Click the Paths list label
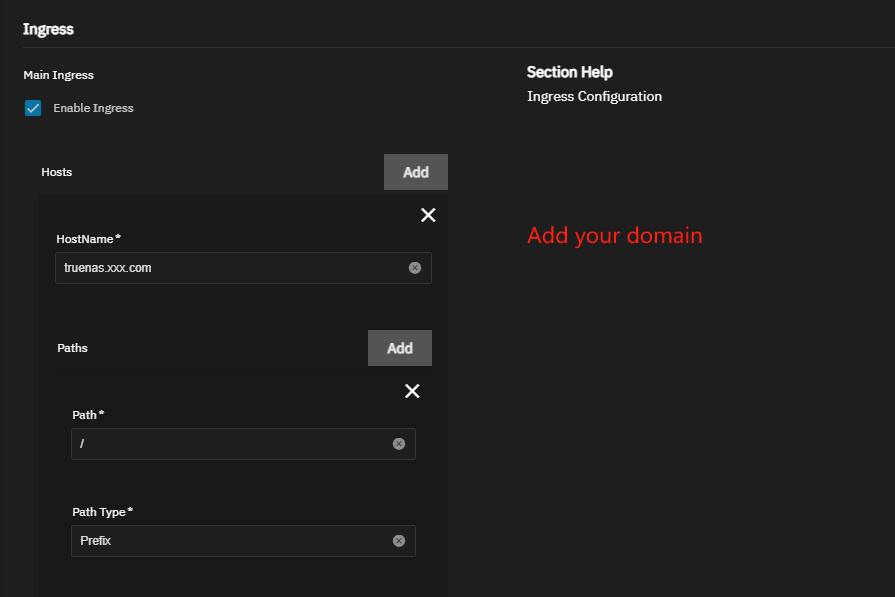The width and height of the screenshot is (895, 597). coord(72,348)
